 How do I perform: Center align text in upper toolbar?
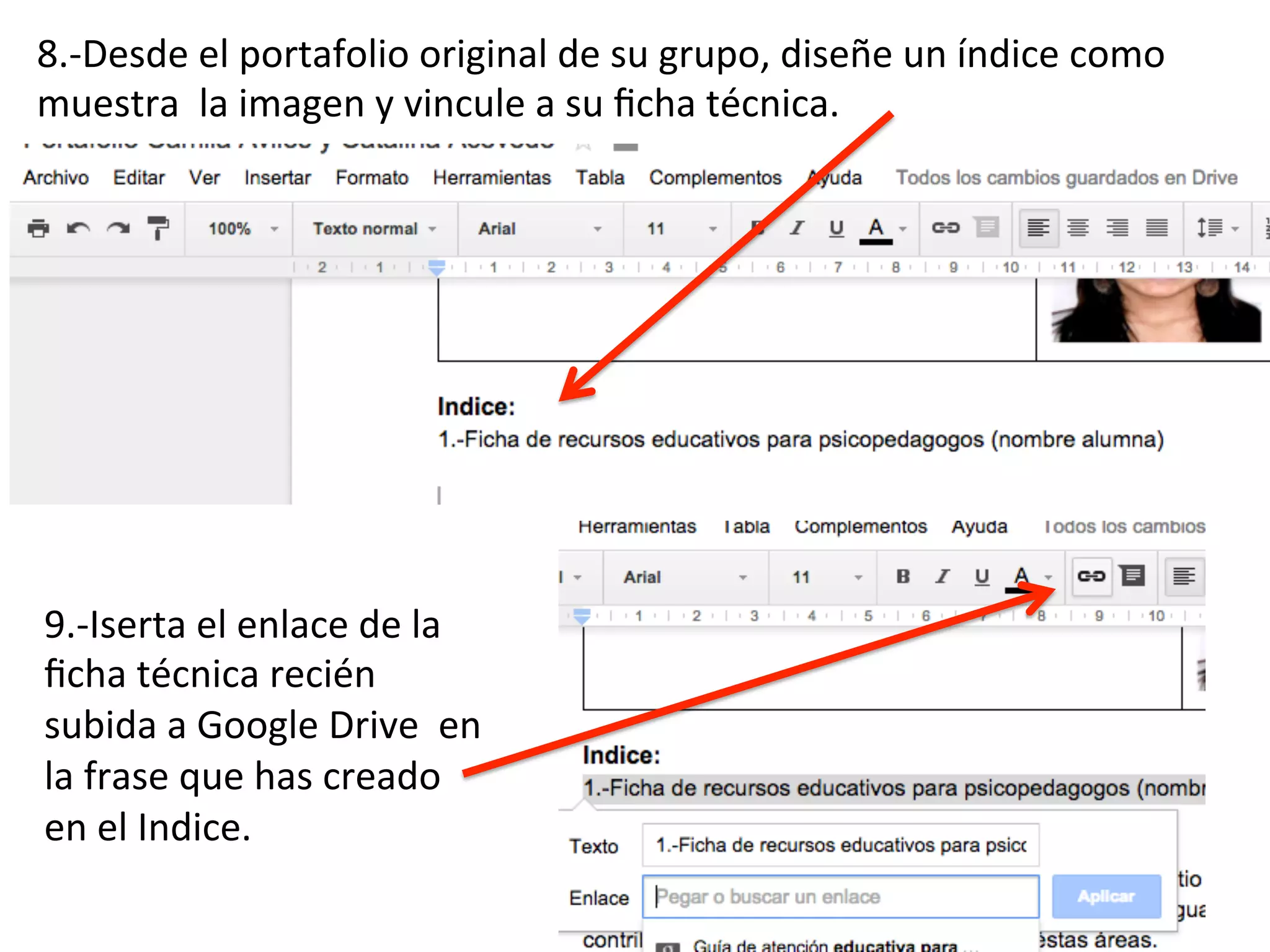(1078, 228)
